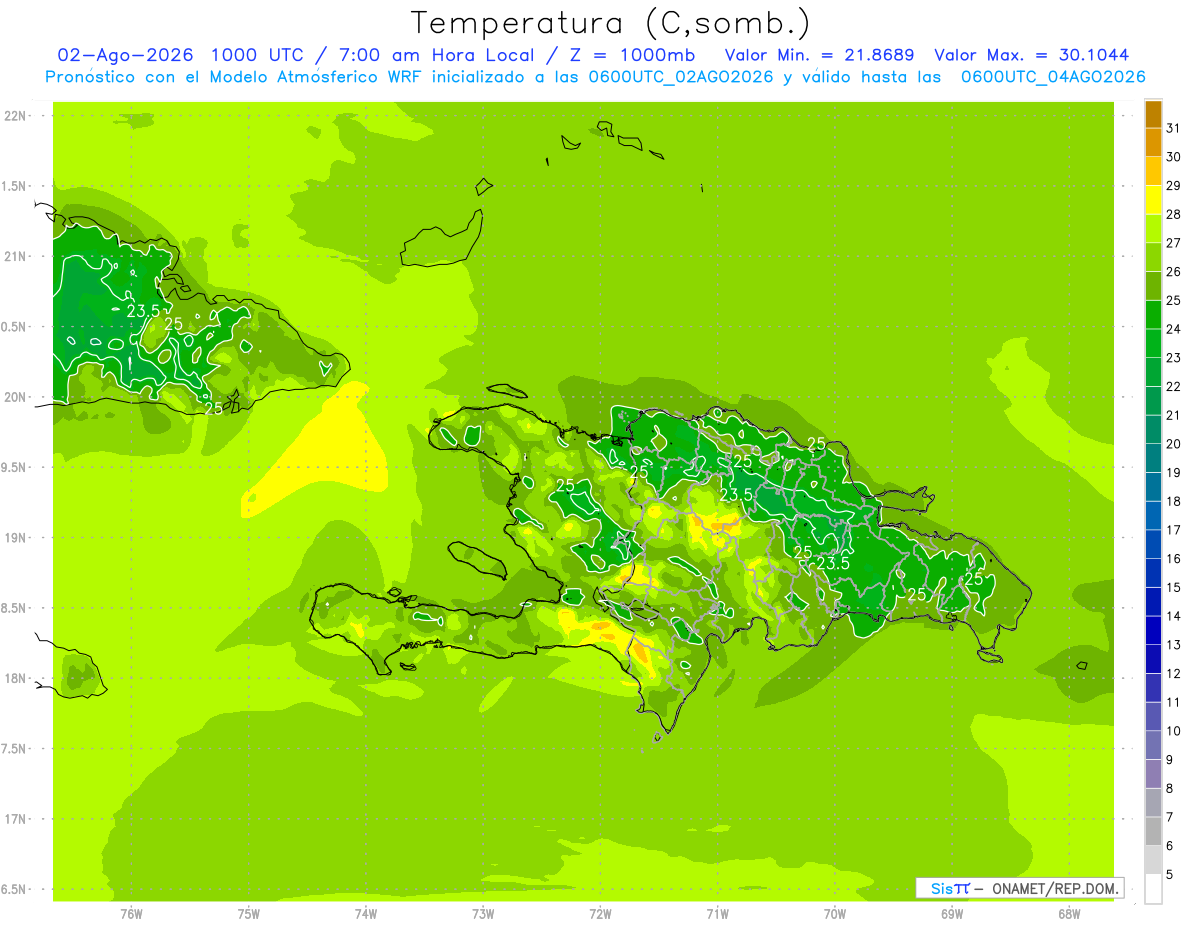The image size is (1200, 927).
Task: Click the '18N' latitude axis label
Action: [14, 679]
